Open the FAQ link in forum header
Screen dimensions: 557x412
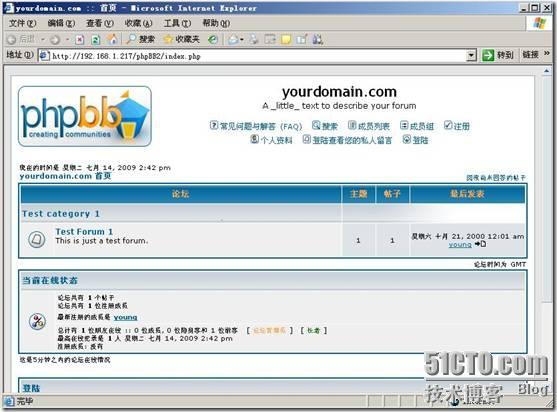point(256,126)
